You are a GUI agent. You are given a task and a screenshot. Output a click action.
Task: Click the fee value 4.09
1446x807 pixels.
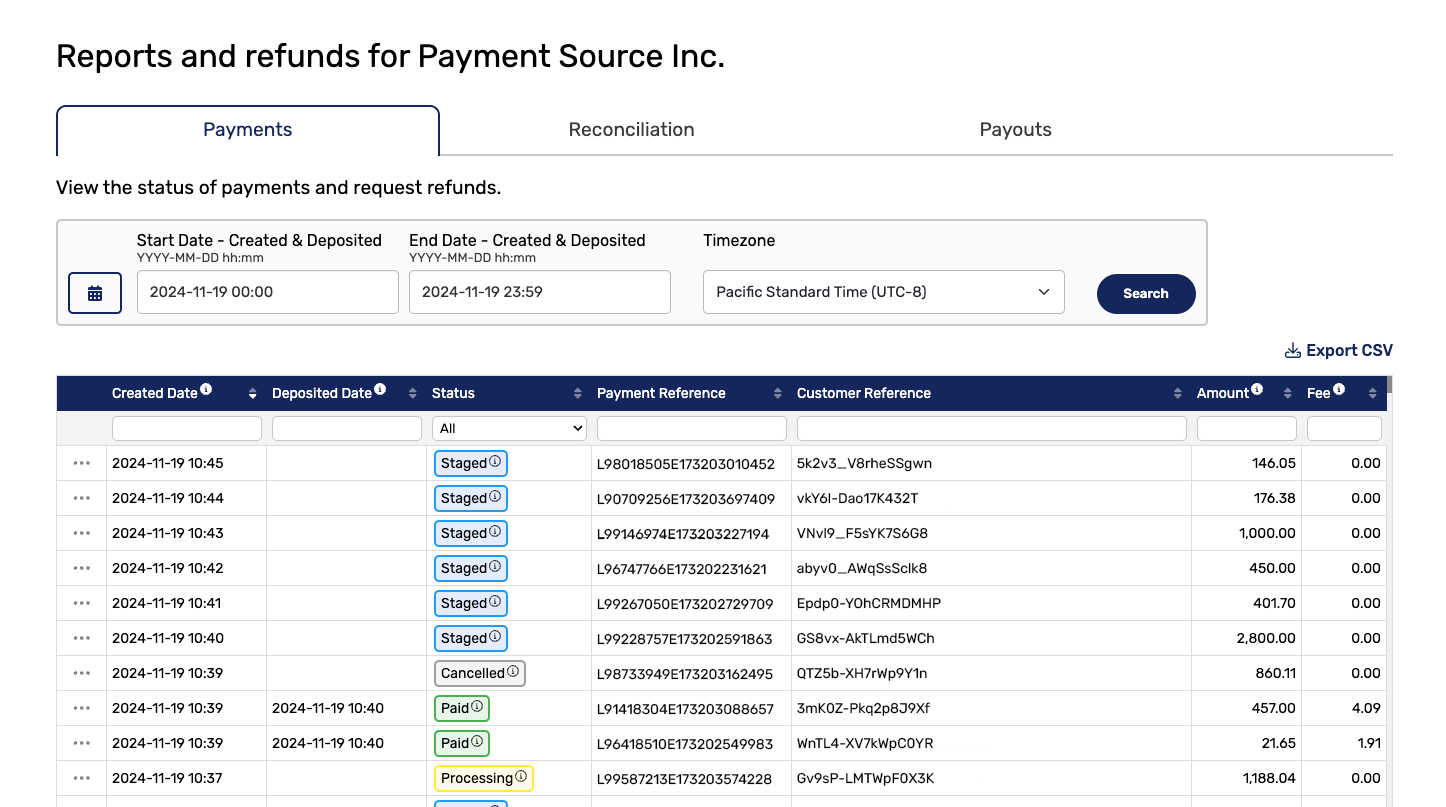[x=1366, y=708]
